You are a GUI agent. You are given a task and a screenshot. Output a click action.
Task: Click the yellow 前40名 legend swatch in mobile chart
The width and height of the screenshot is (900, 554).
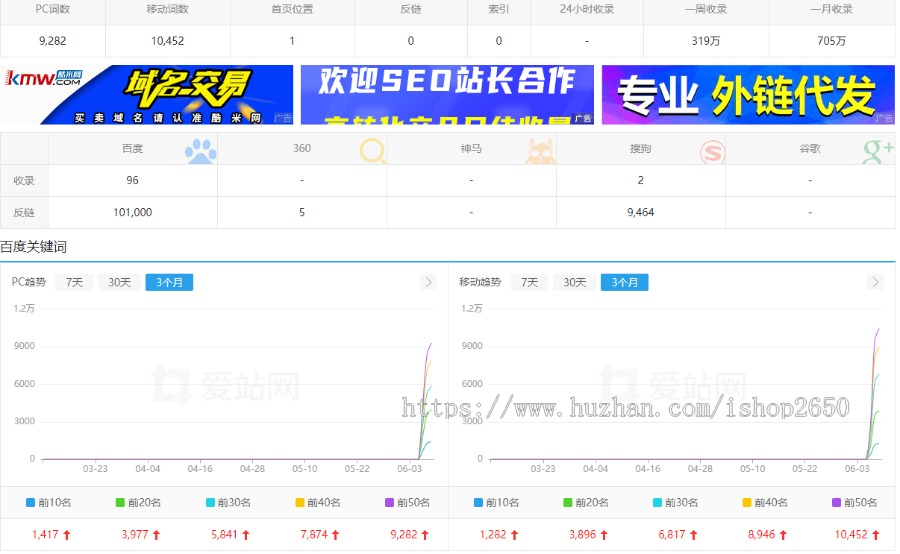pyautogui.click(x=747, y=503)
